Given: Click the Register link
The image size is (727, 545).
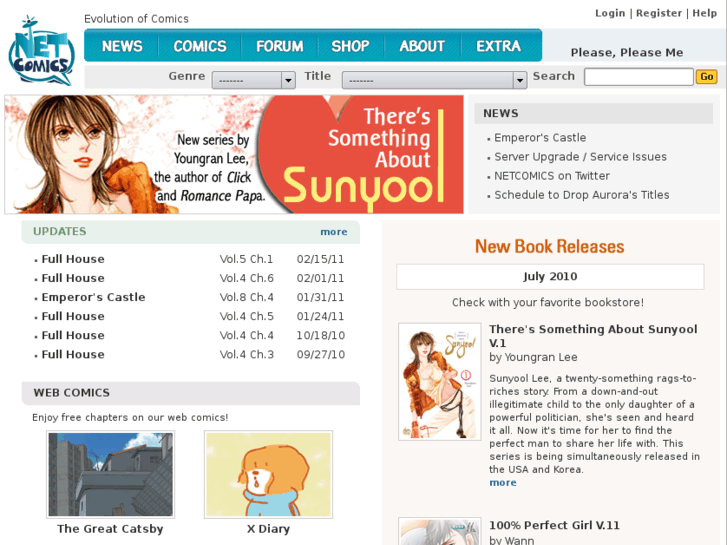Looking at the screenshot, I should [659, 13].
